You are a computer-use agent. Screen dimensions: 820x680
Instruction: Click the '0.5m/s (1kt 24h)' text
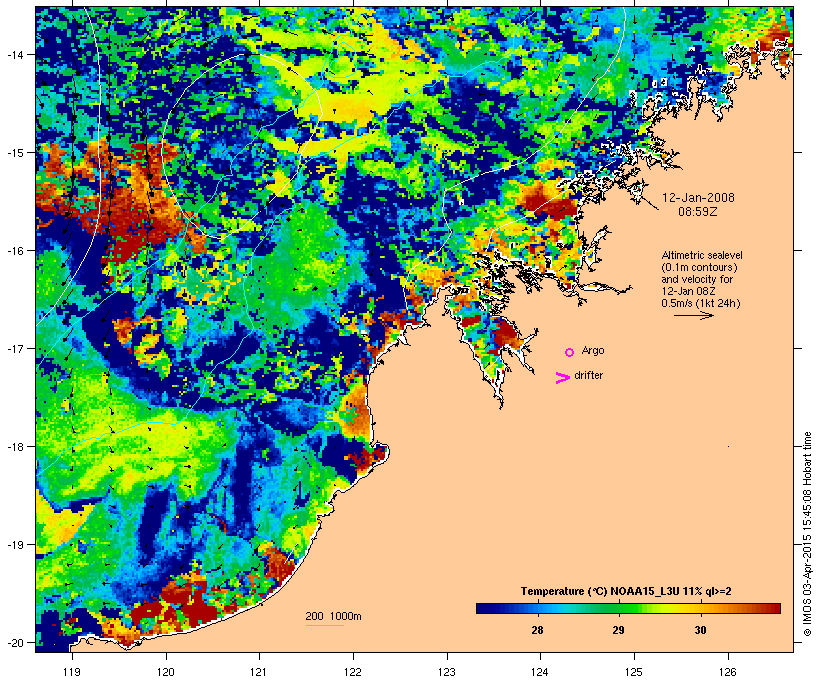point(701,303)
